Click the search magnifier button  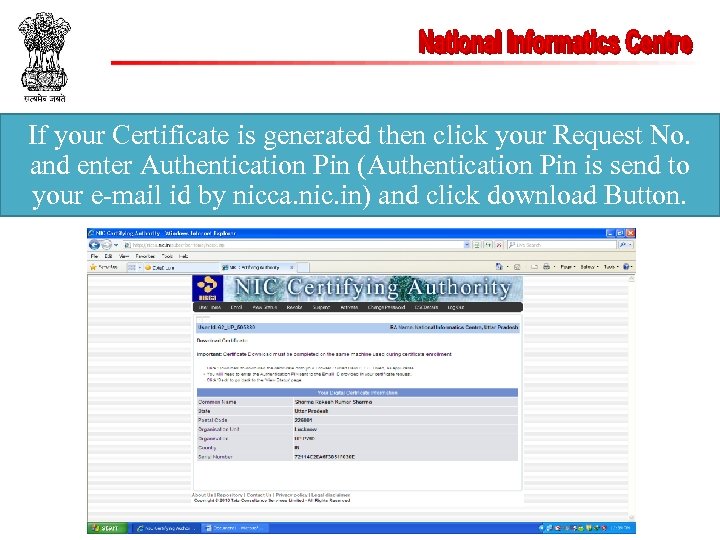[x=623, y=245]
